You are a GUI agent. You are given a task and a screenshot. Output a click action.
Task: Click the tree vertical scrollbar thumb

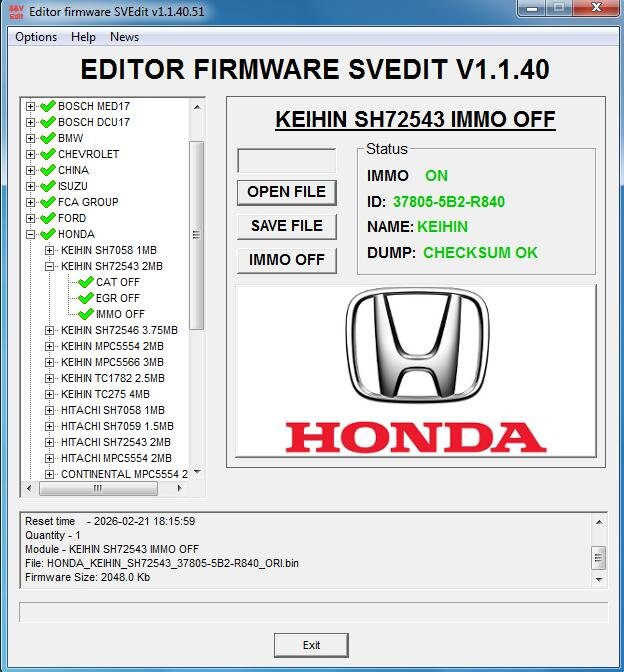196,235
